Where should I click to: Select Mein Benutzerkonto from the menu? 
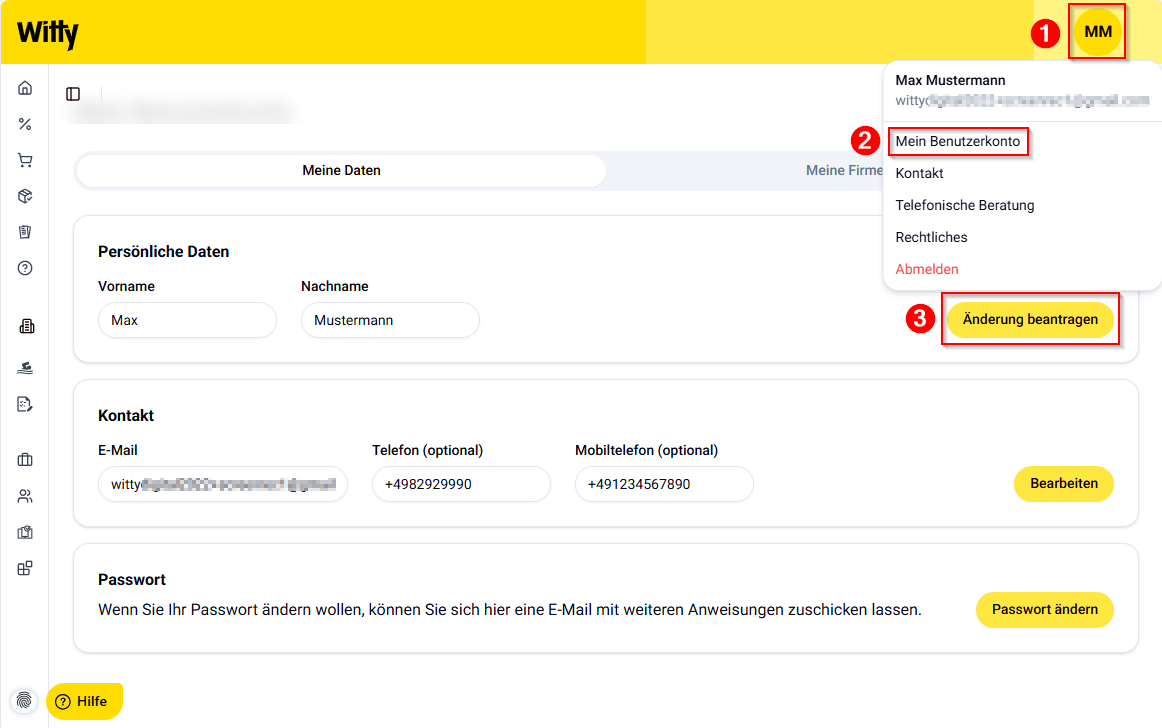(957, 141)
